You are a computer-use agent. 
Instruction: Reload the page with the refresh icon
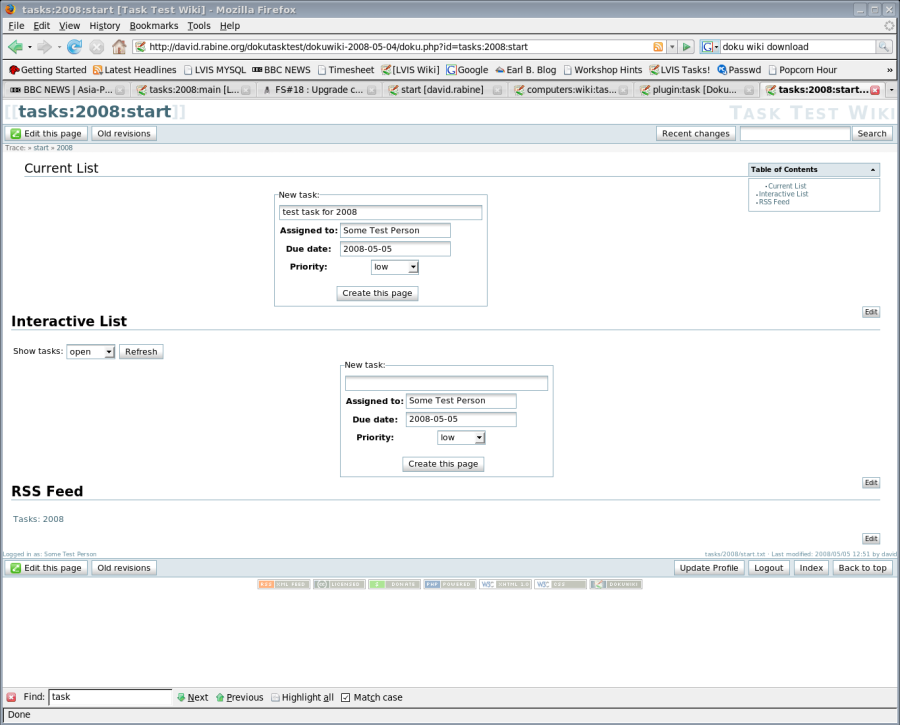point(74,47)
